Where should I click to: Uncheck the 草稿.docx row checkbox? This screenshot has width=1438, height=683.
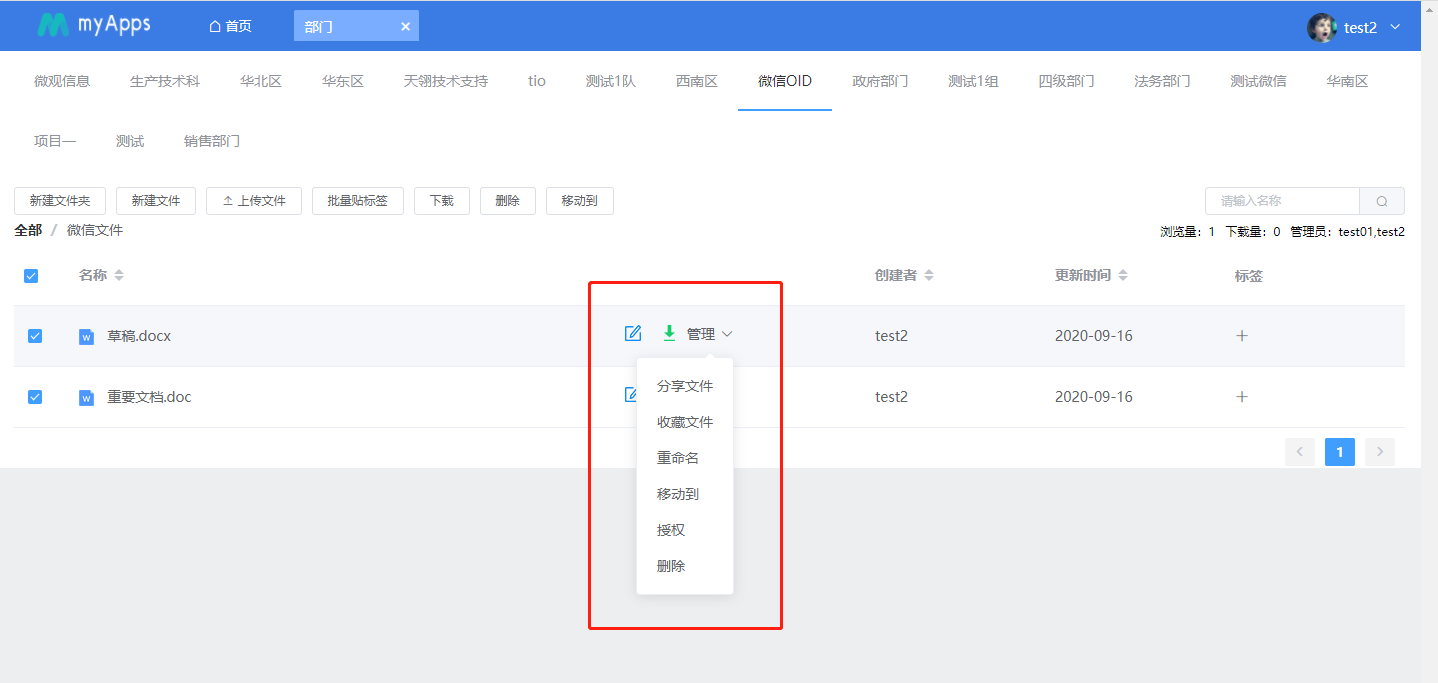click(x=35, y=336)
